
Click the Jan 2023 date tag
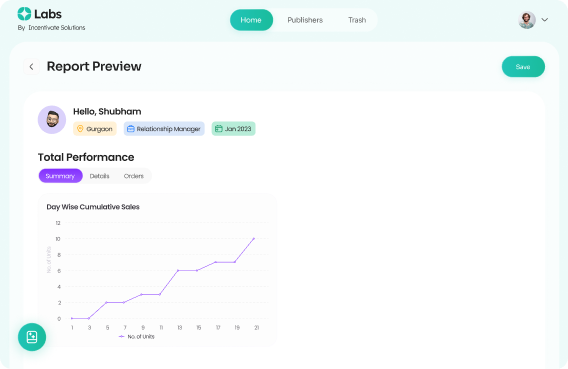pos(233,129)
